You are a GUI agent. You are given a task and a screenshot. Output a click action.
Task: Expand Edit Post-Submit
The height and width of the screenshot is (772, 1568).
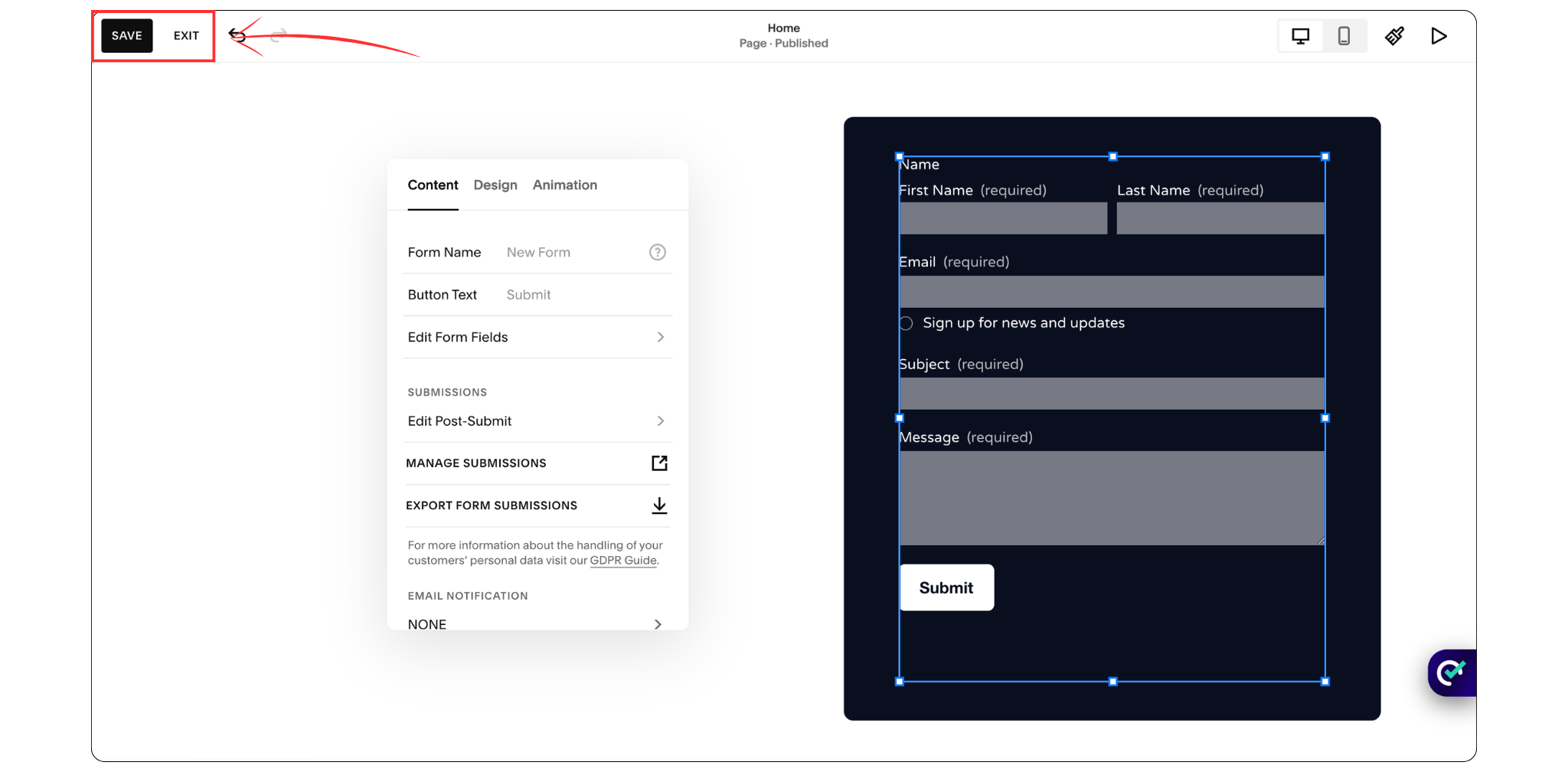[x=537, y=421]
